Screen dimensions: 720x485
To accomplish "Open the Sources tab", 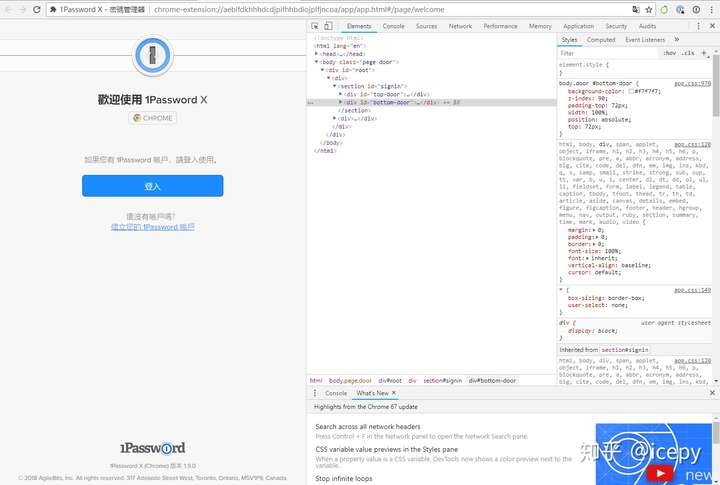I will [x=427, y=26].
